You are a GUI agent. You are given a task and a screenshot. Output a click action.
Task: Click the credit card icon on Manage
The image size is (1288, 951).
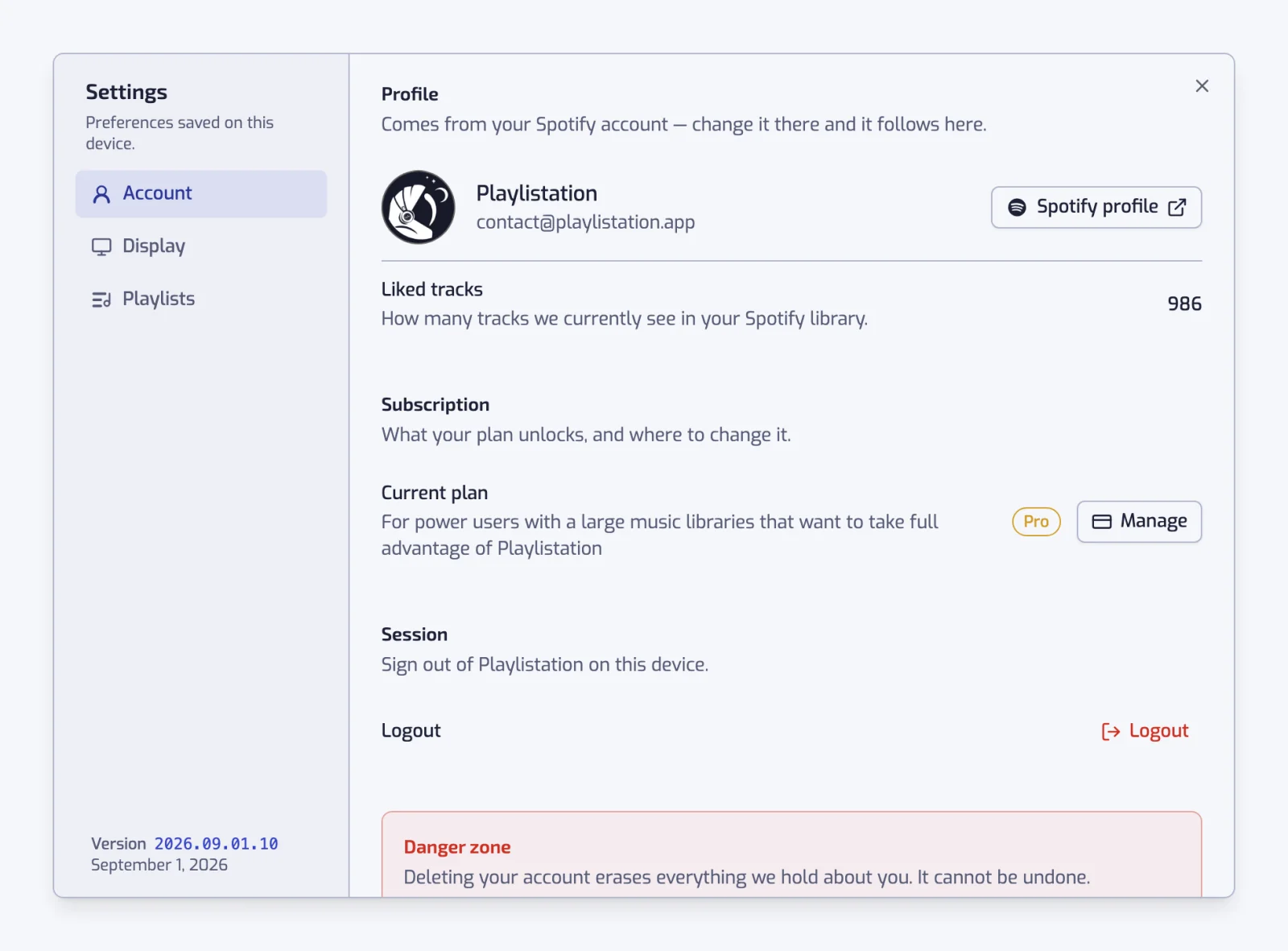click(x=1102, y=522)
